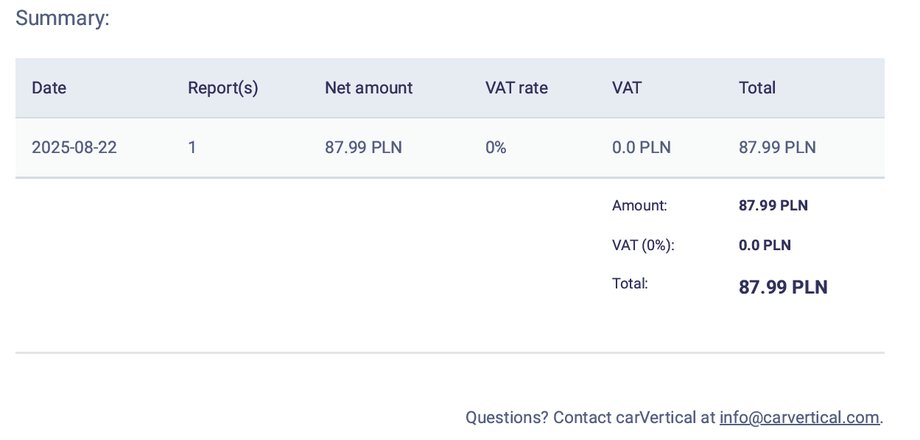The height and width of the screenshot is (440, 920).
Task: Click the VAT rate column header
Action: click(x=516, y=88)
